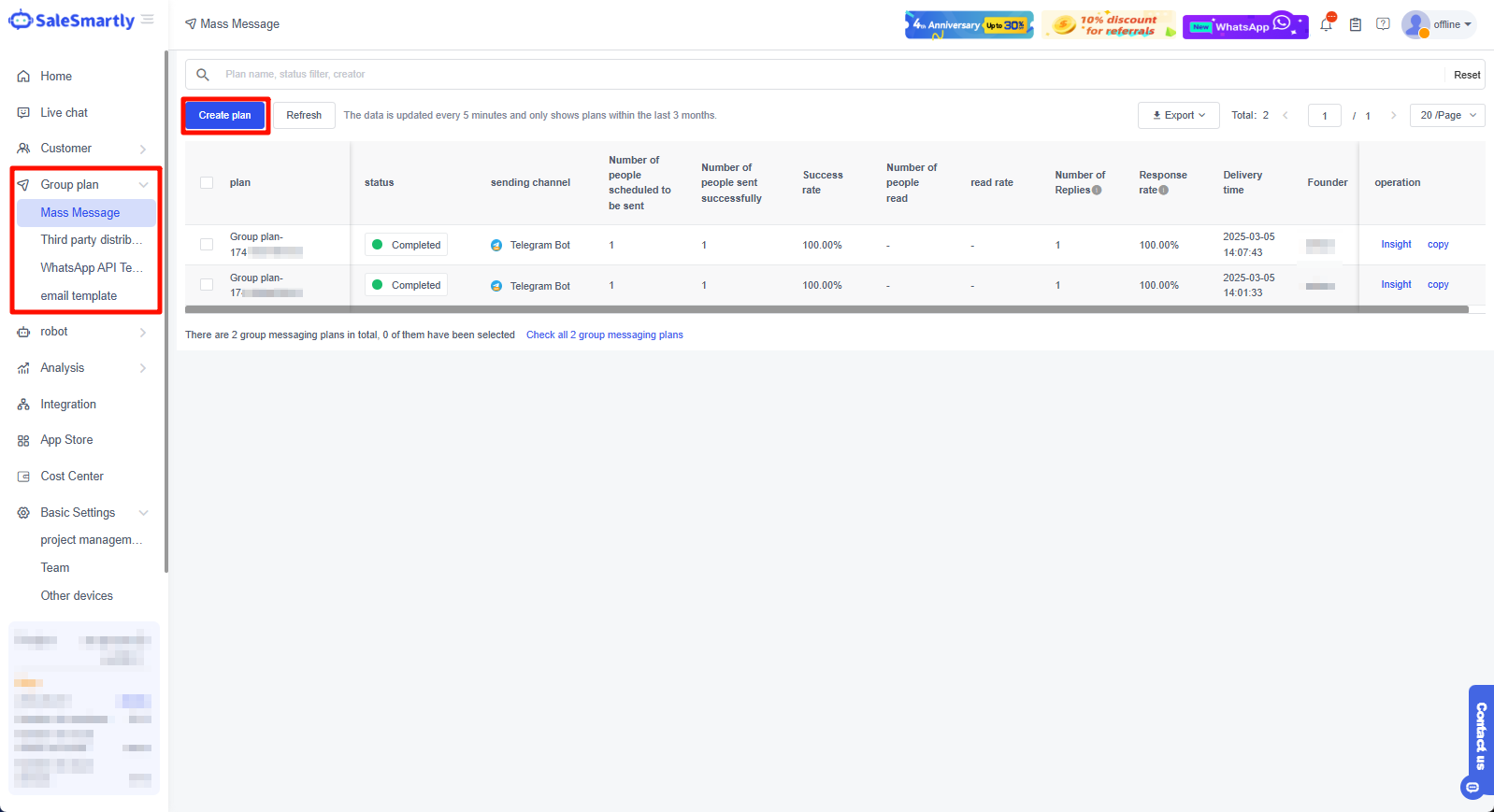1494x812 pixels.
Task: Click the horizontal table scrollbar
Action: (x=826, y=309)
